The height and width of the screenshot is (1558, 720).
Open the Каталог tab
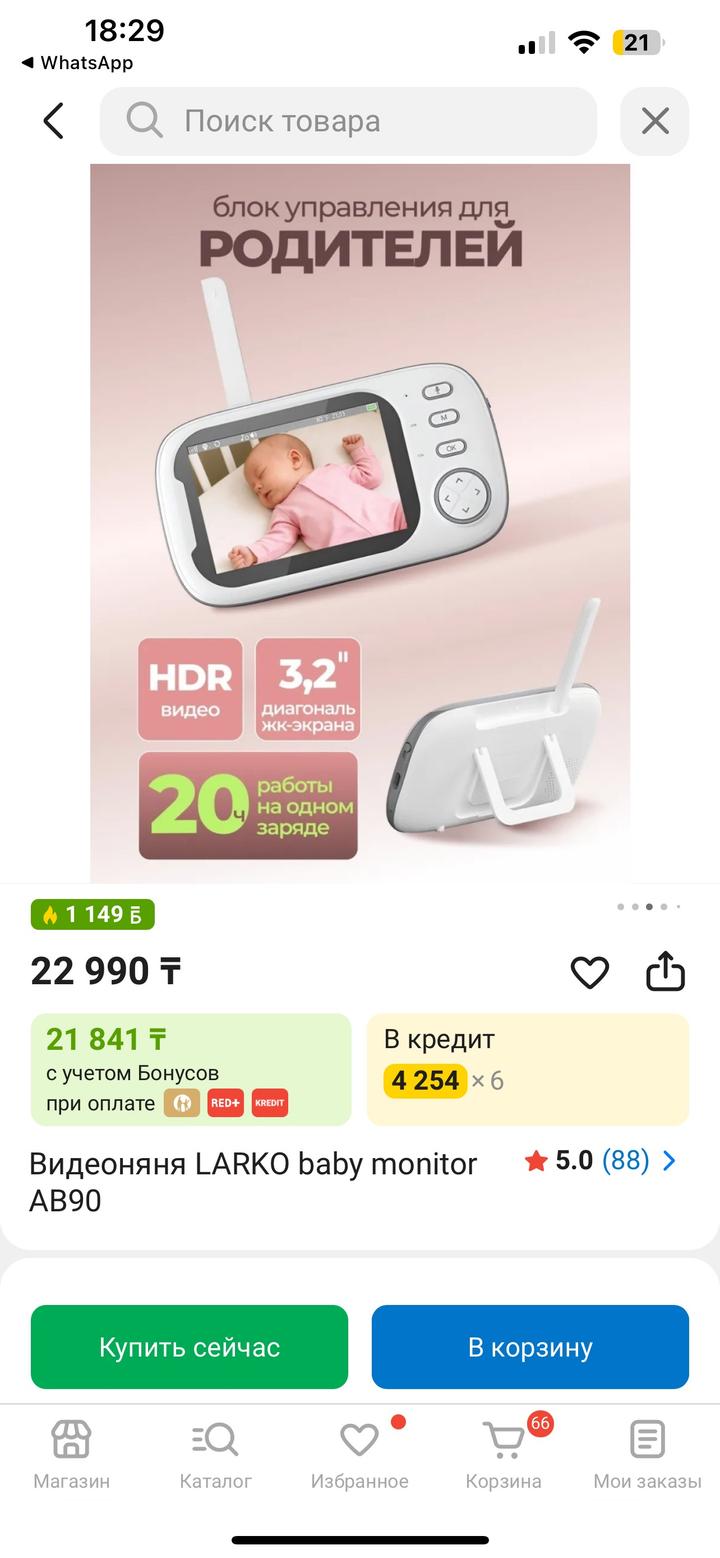[x=215, y=1456]
